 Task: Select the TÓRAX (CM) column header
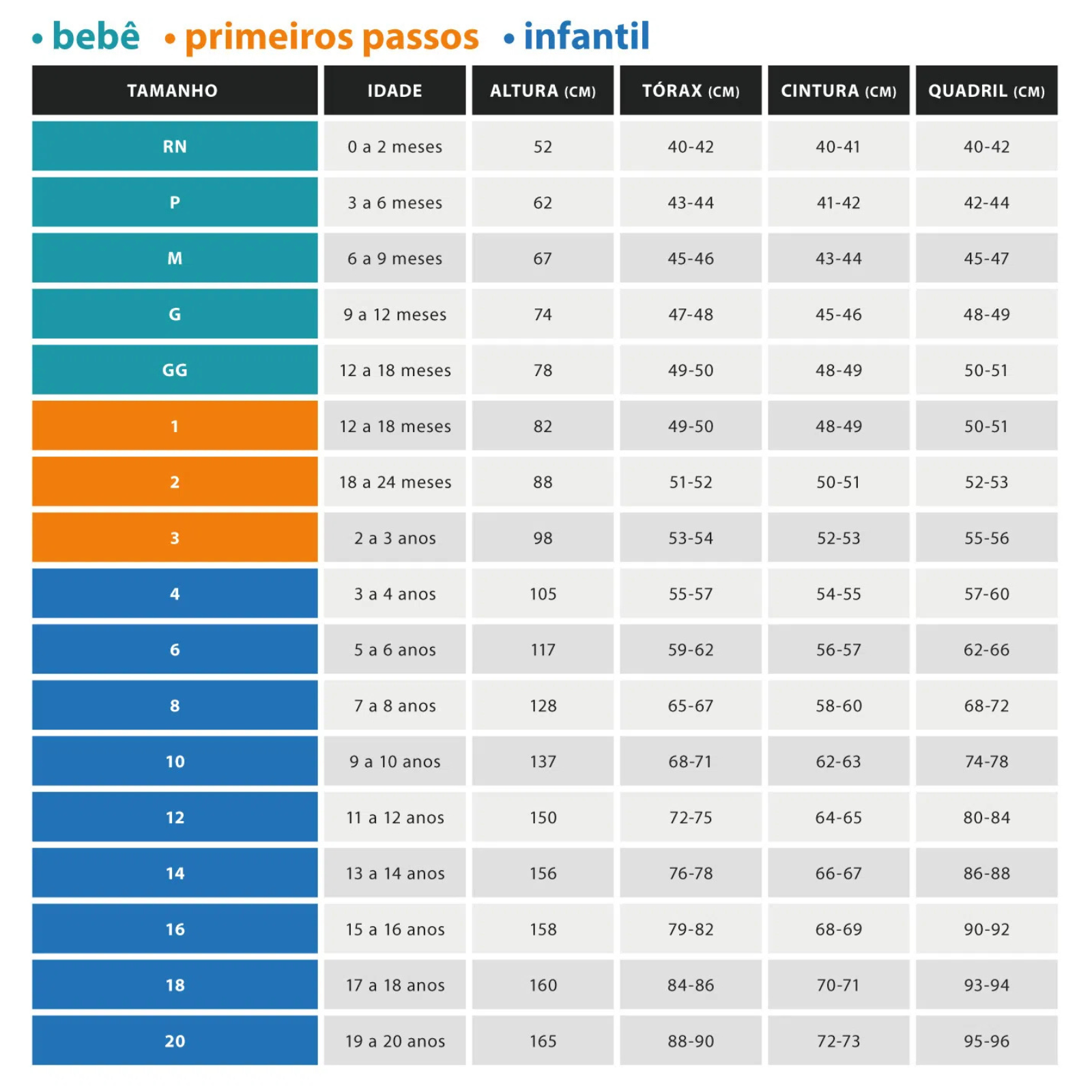(690, 91)
